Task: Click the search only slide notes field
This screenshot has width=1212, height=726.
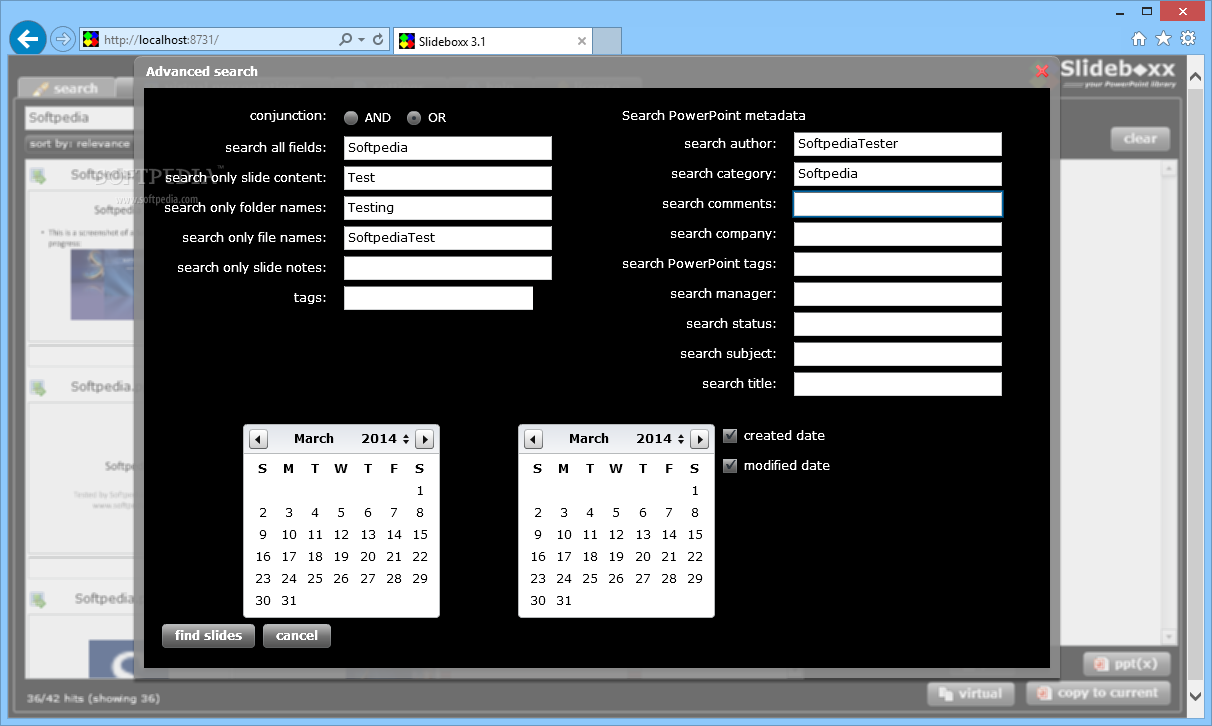Action: pyautogui.click(x=448, y=268)
